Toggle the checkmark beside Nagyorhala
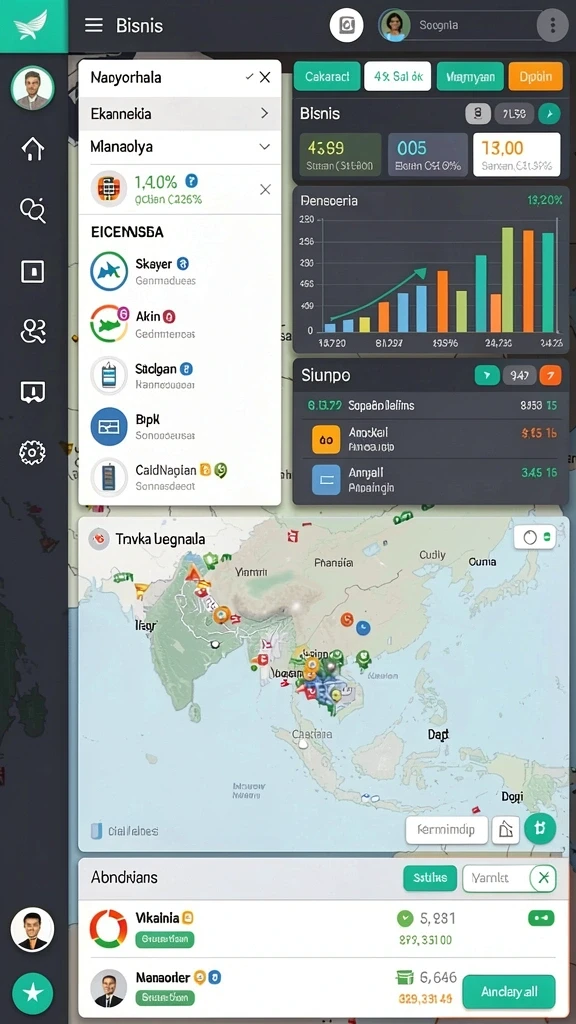This screenshot has width=576, height=1024. click(x=249, y=77)
